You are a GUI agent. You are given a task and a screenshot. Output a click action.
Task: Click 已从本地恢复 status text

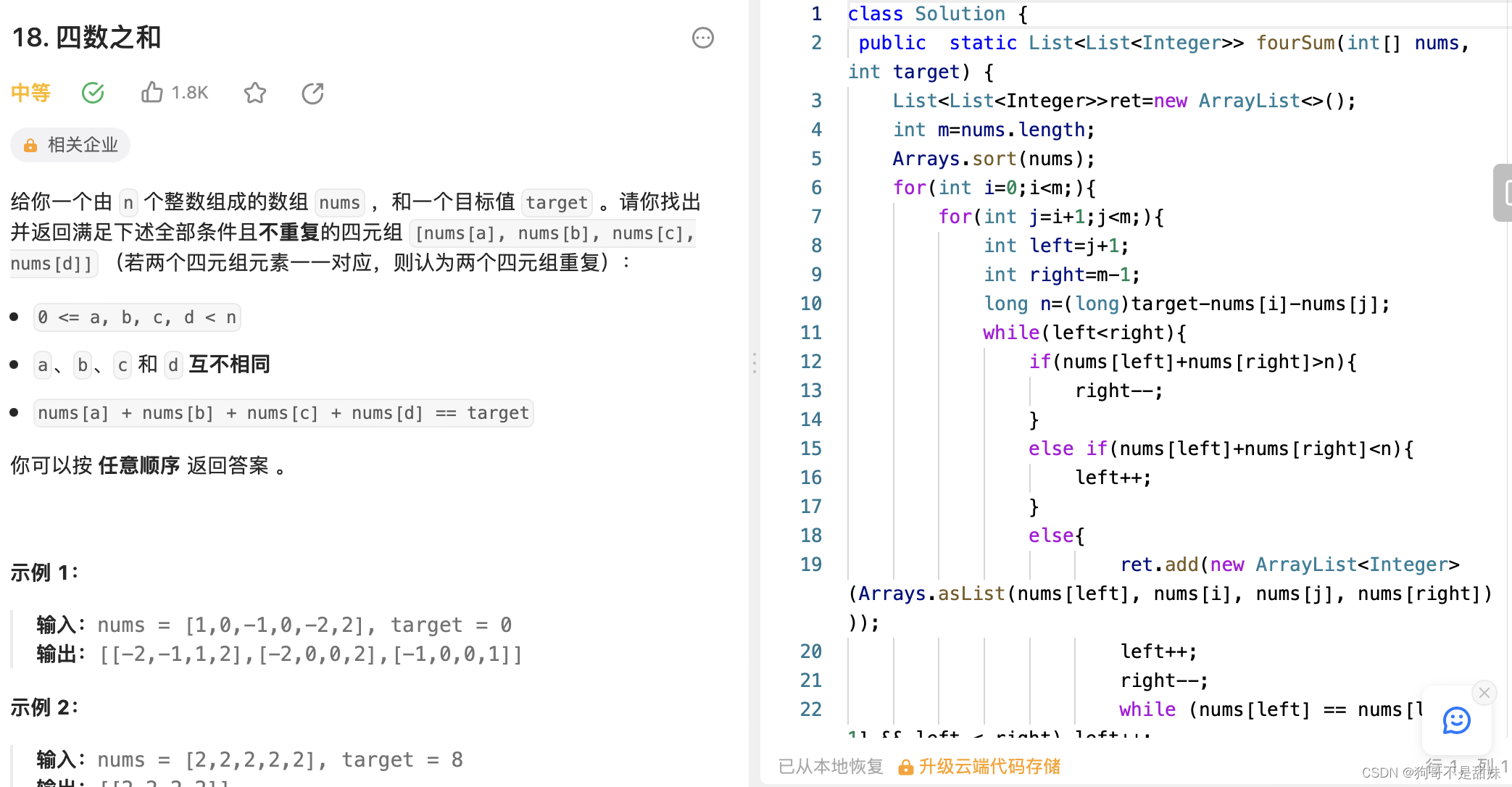[831, 767]
